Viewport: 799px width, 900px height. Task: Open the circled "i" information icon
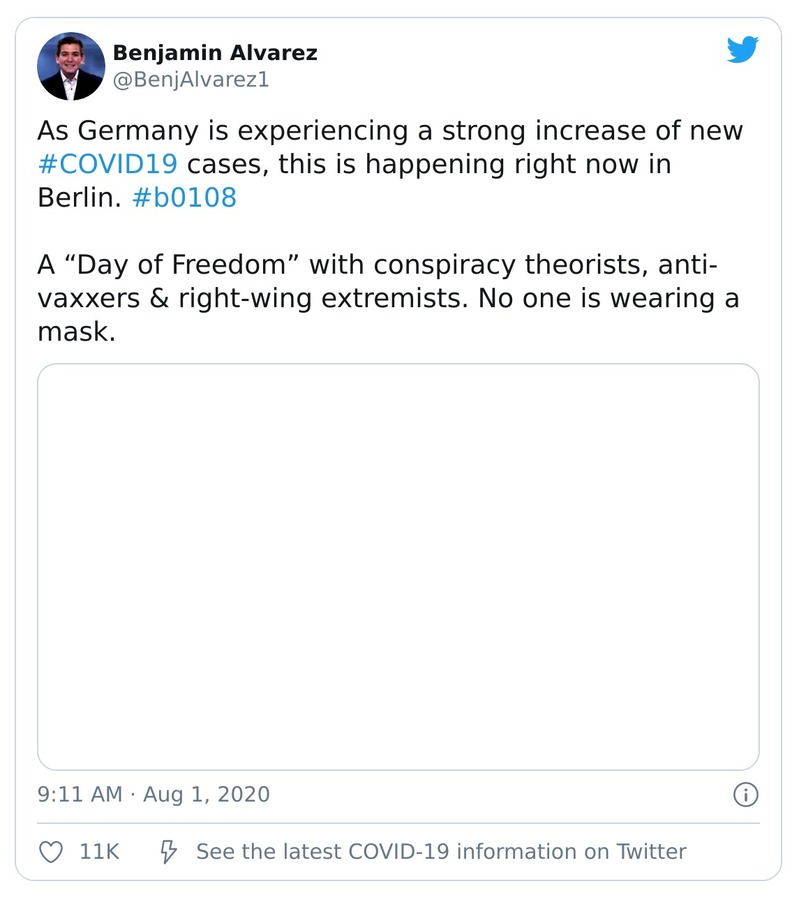point(745,795)
